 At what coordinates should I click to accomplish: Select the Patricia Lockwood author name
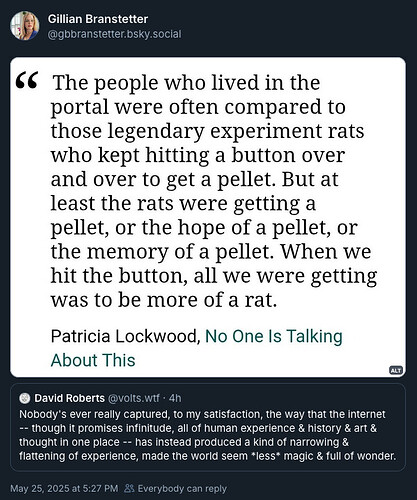(x=125, y=336)
